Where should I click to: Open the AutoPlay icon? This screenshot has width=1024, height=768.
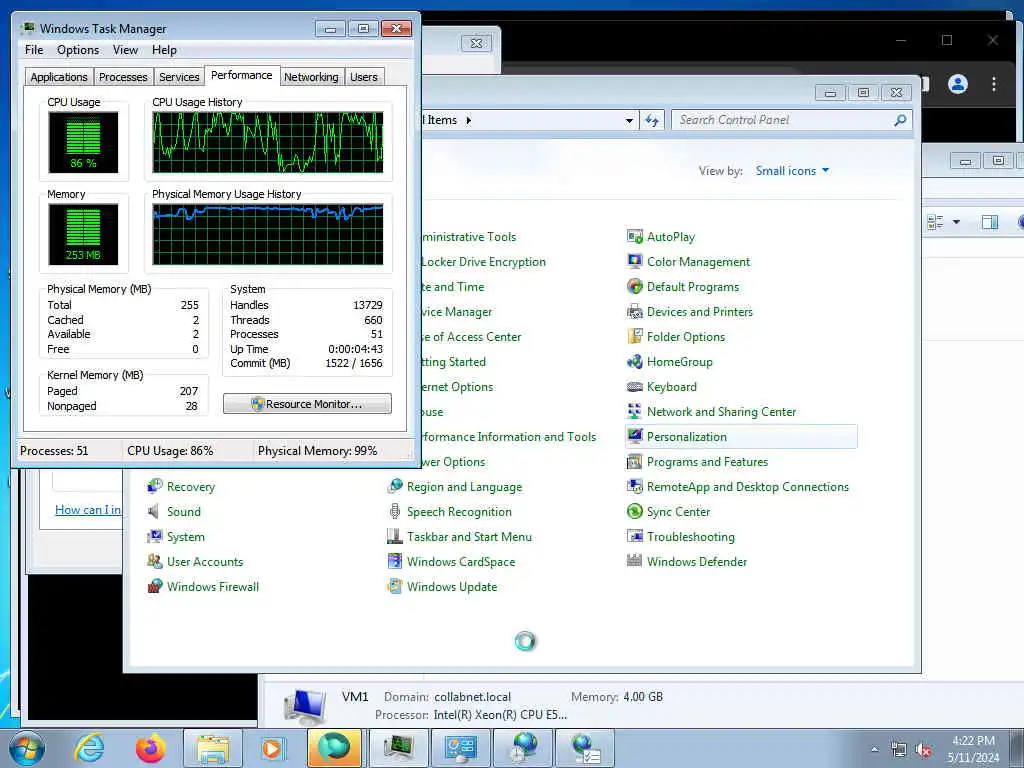pyautogui.click(x=635, y=236)
